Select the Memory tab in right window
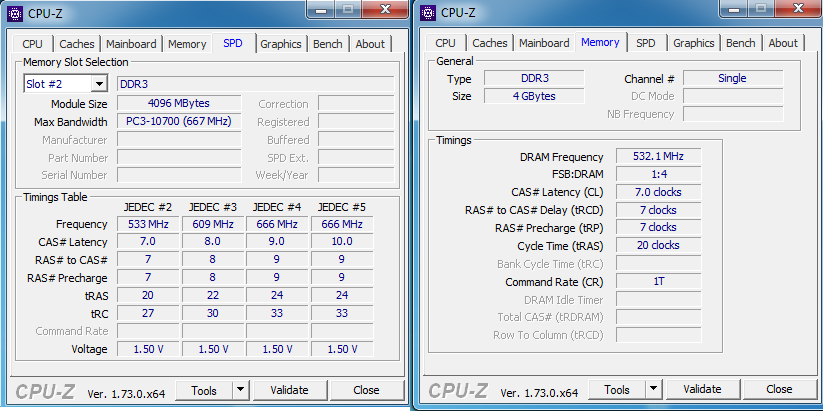This screenshot has height=412, width=823. [x=600, y=42]
